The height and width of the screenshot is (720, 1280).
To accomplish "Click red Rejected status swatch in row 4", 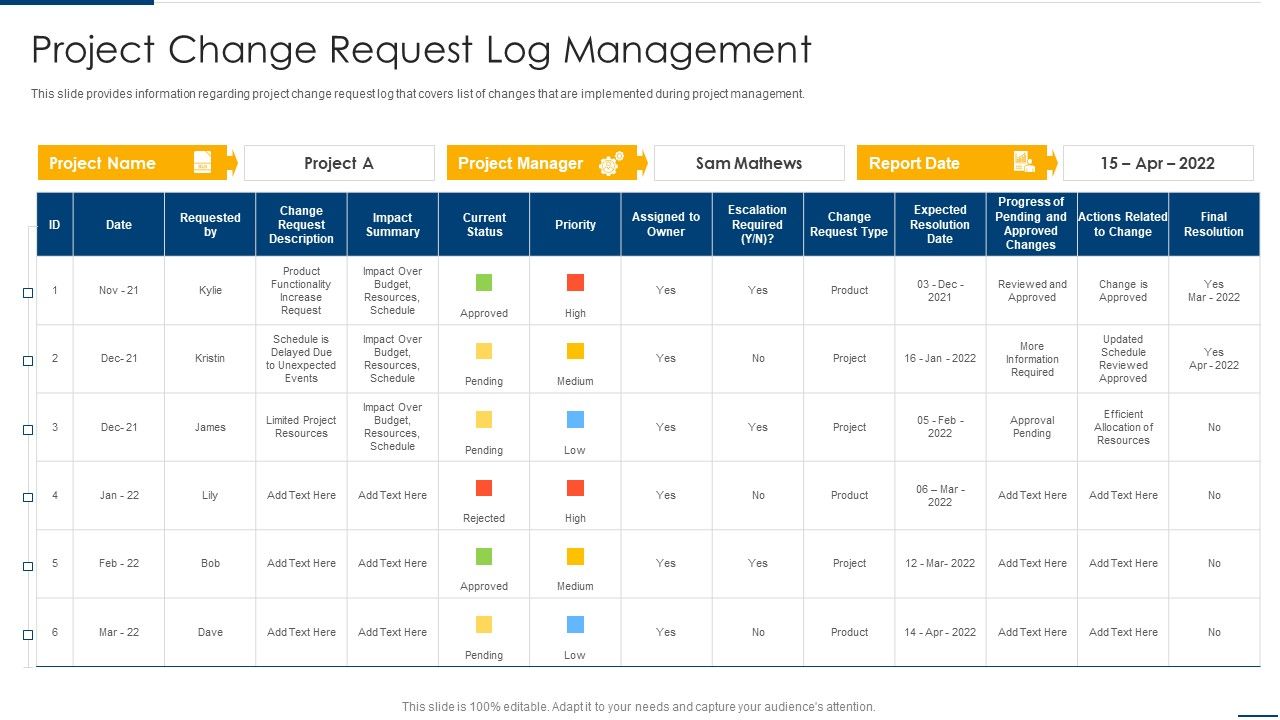I will tap(484, 488).
